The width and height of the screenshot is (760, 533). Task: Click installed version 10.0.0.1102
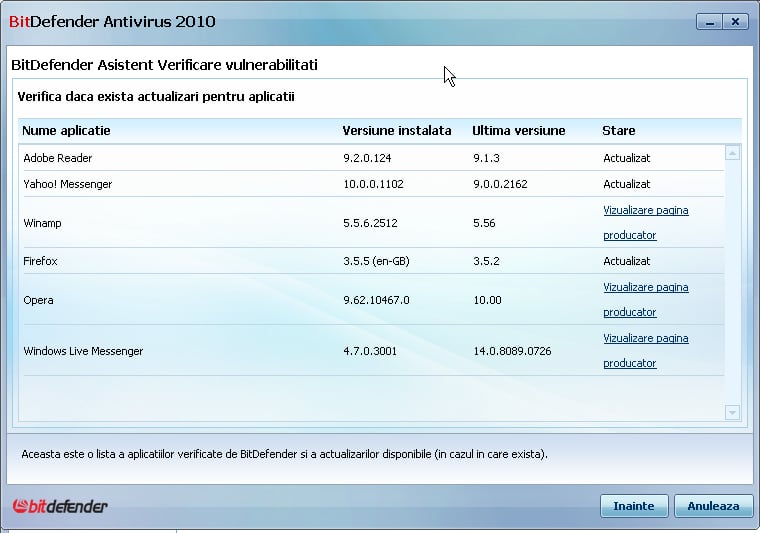click(x=374, y=184)
